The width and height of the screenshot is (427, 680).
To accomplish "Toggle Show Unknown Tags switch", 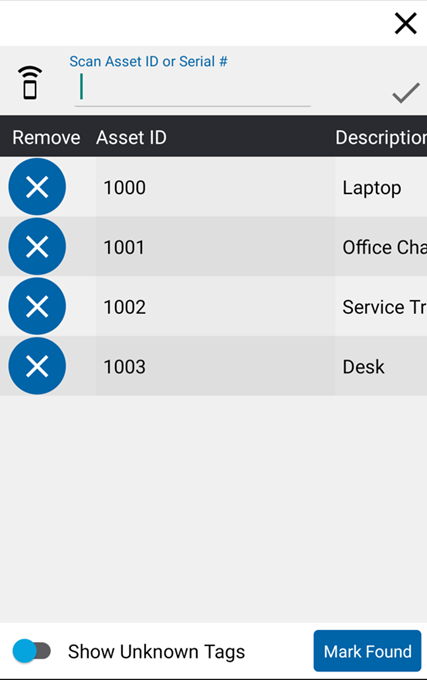I will [x=32, y=651].
